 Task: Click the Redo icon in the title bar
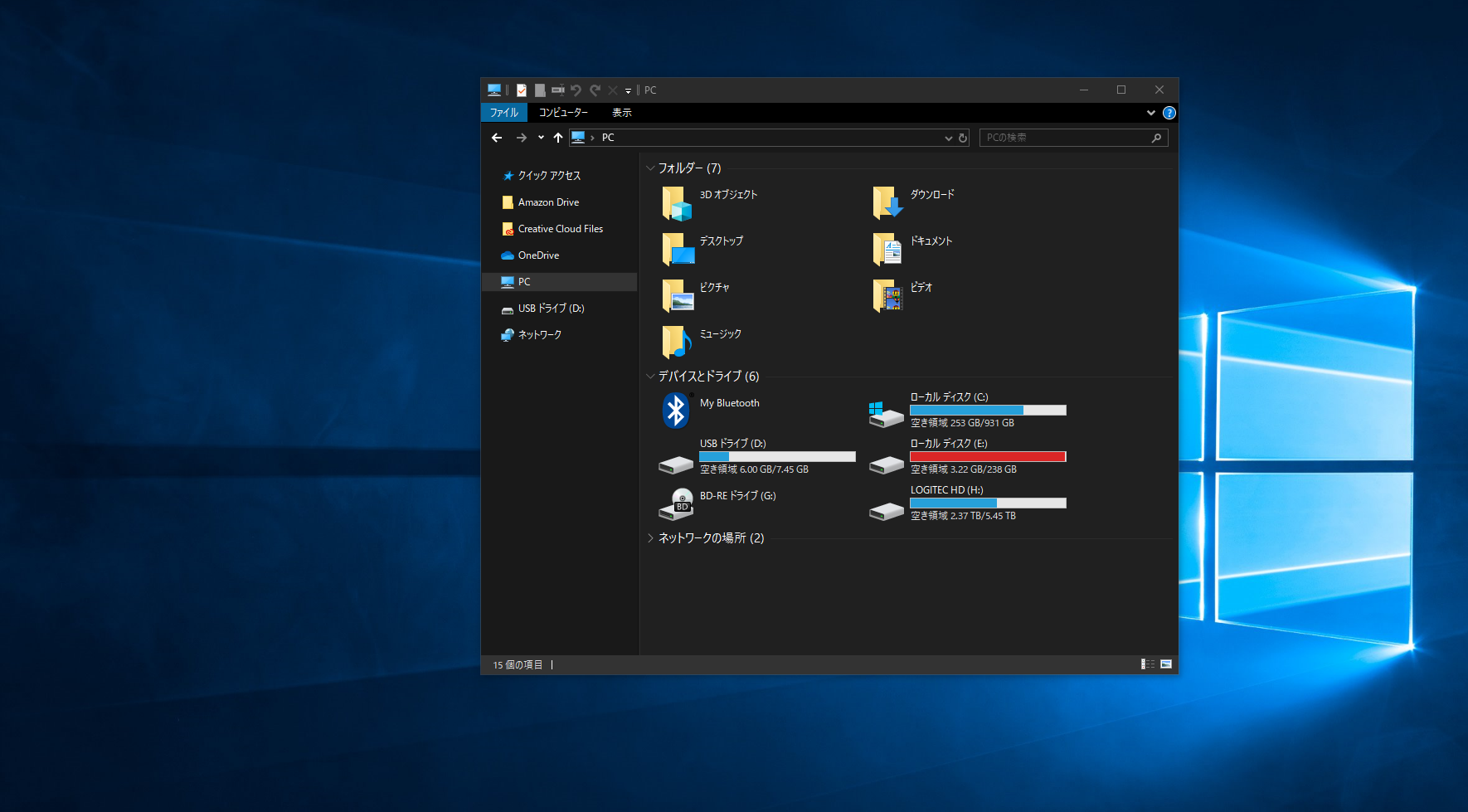pos(595,90)
